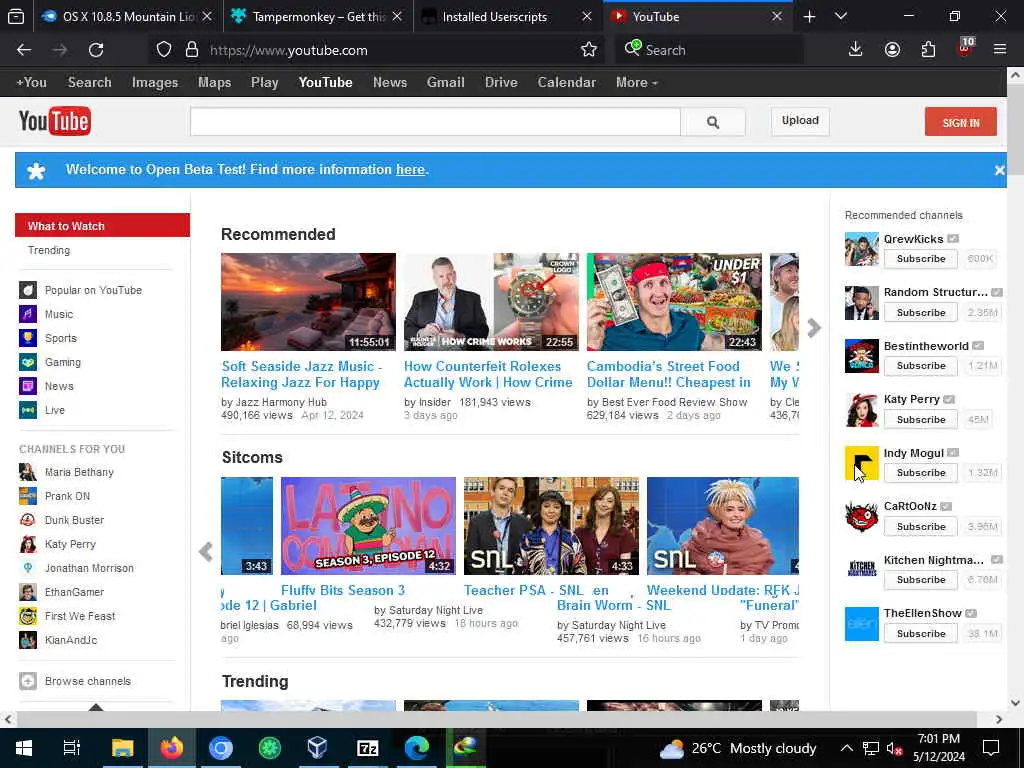Switch to OS X 10.8.5 Mountain Lion tab

click(x=128, y=16)
